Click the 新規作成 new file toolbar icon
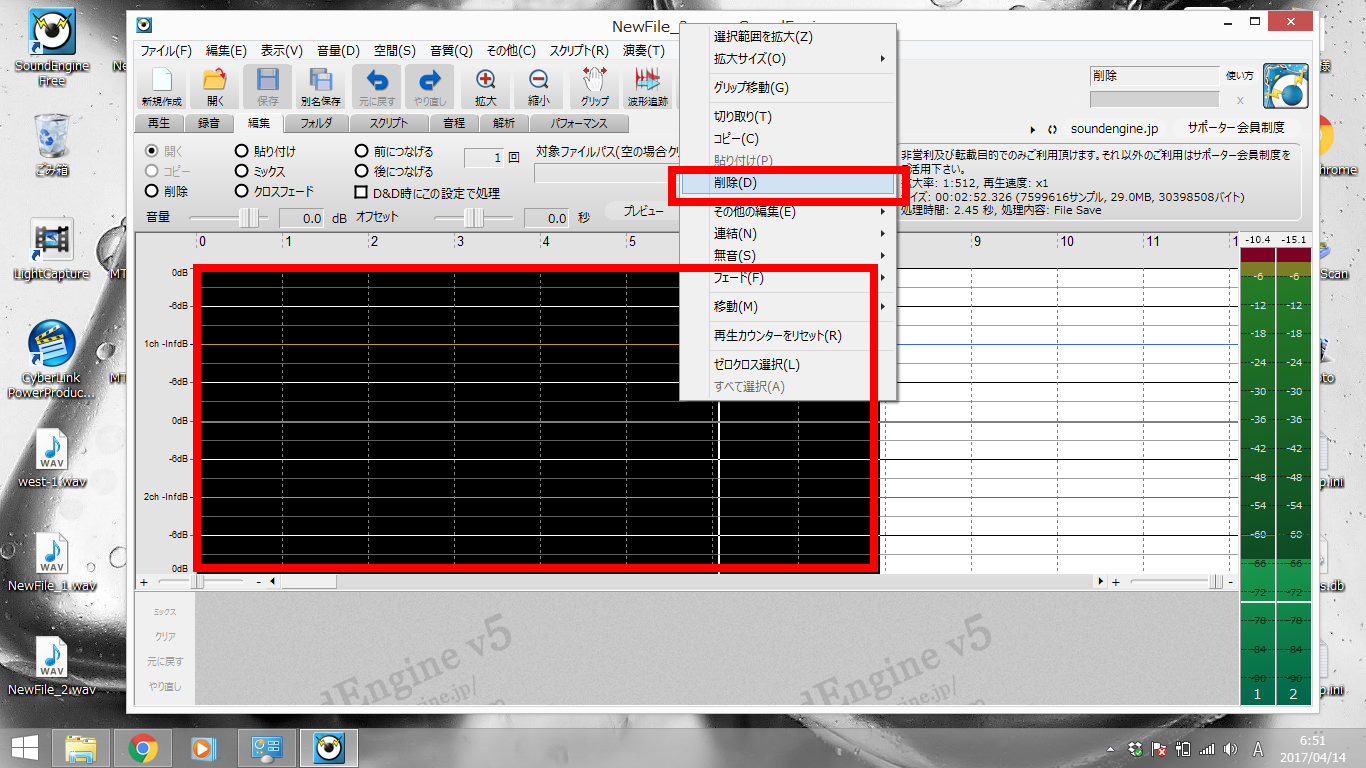 coord(162,86)
